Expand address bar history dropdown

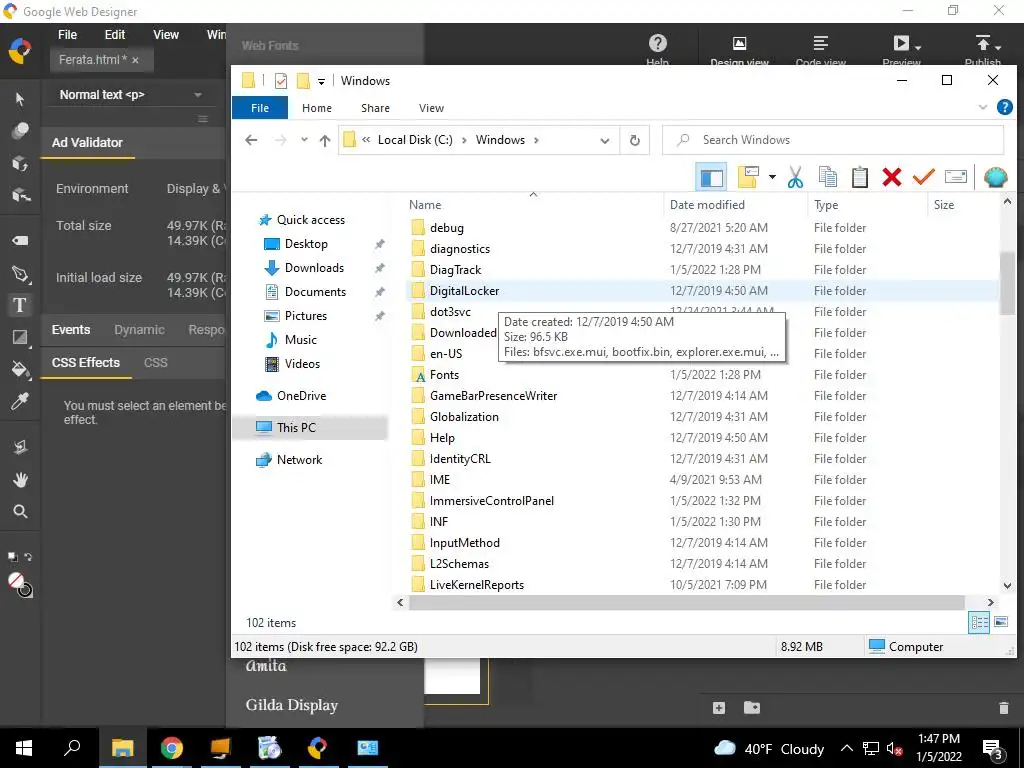coord(605,140)
